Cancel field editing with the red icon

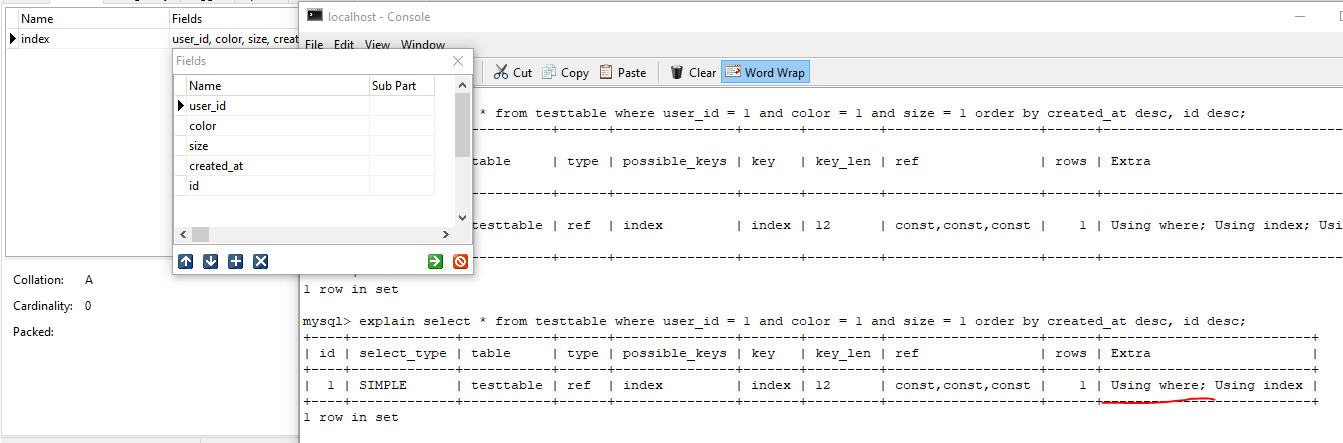pos(460,261)
